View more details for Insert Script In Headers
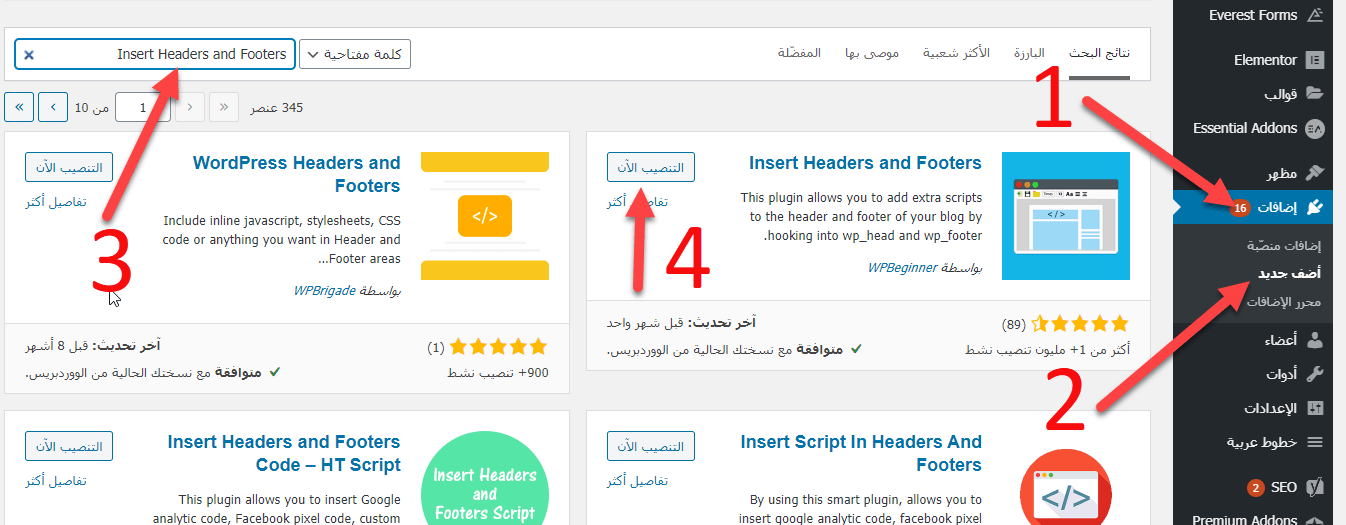Image resolution: width=1346 pixels, height=525 pixels. pyautogui.click(x=637, y=481)
